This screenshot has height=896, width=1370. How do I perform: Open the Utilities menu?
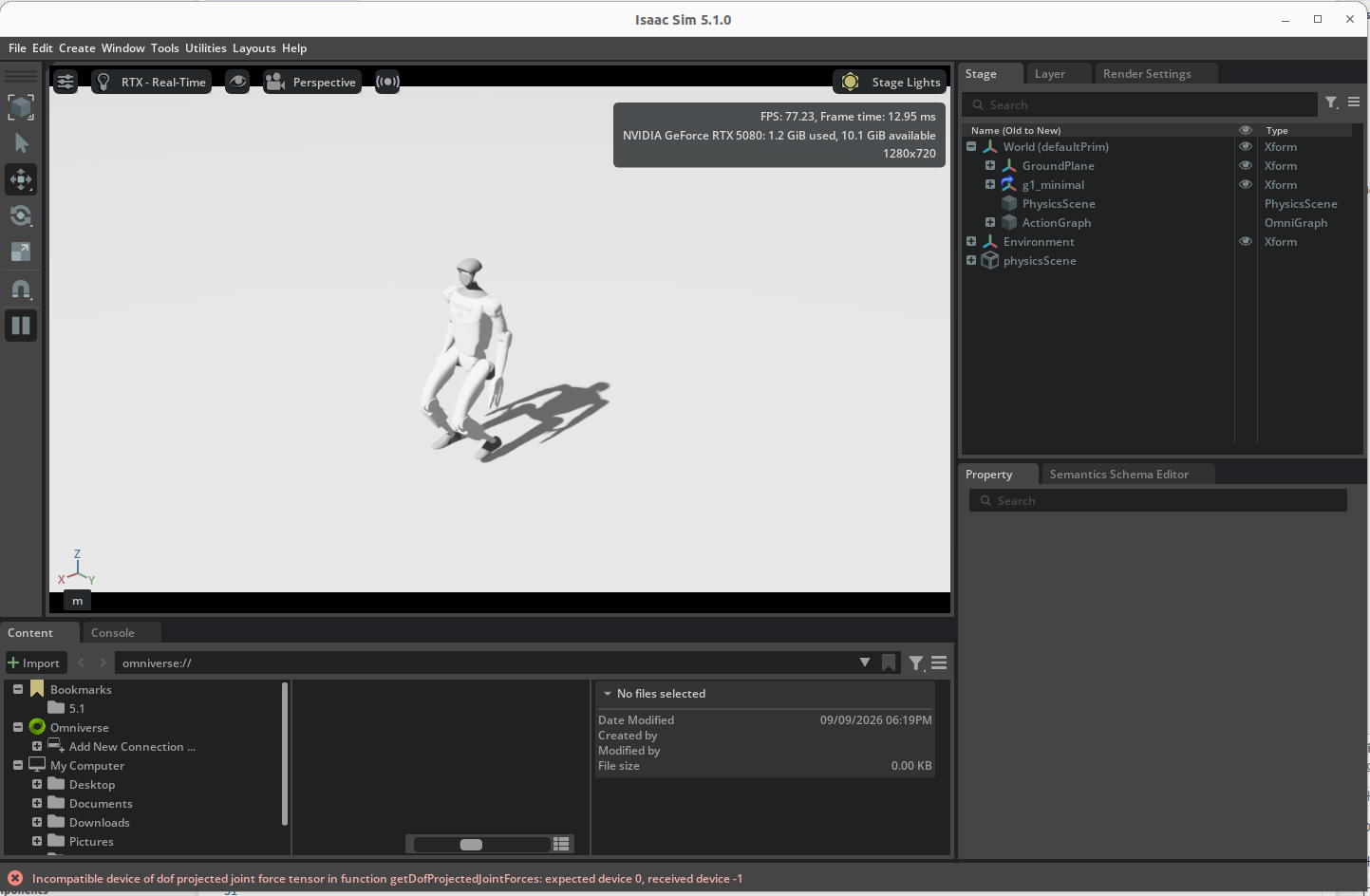(206, 48)
